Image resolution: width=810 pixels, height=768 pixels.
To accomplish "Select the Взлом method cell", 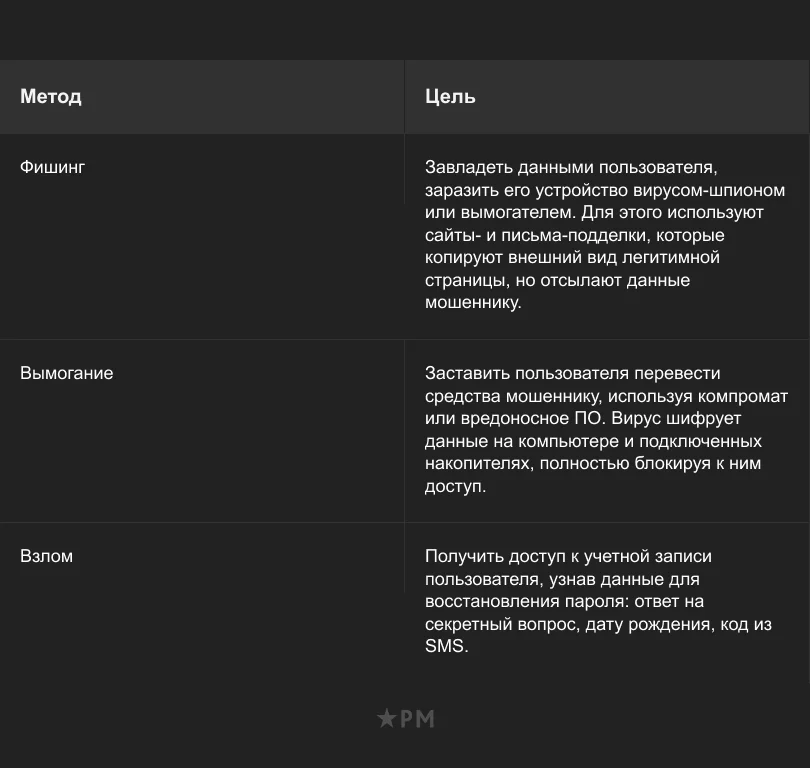I will click(x=47, y=556).
